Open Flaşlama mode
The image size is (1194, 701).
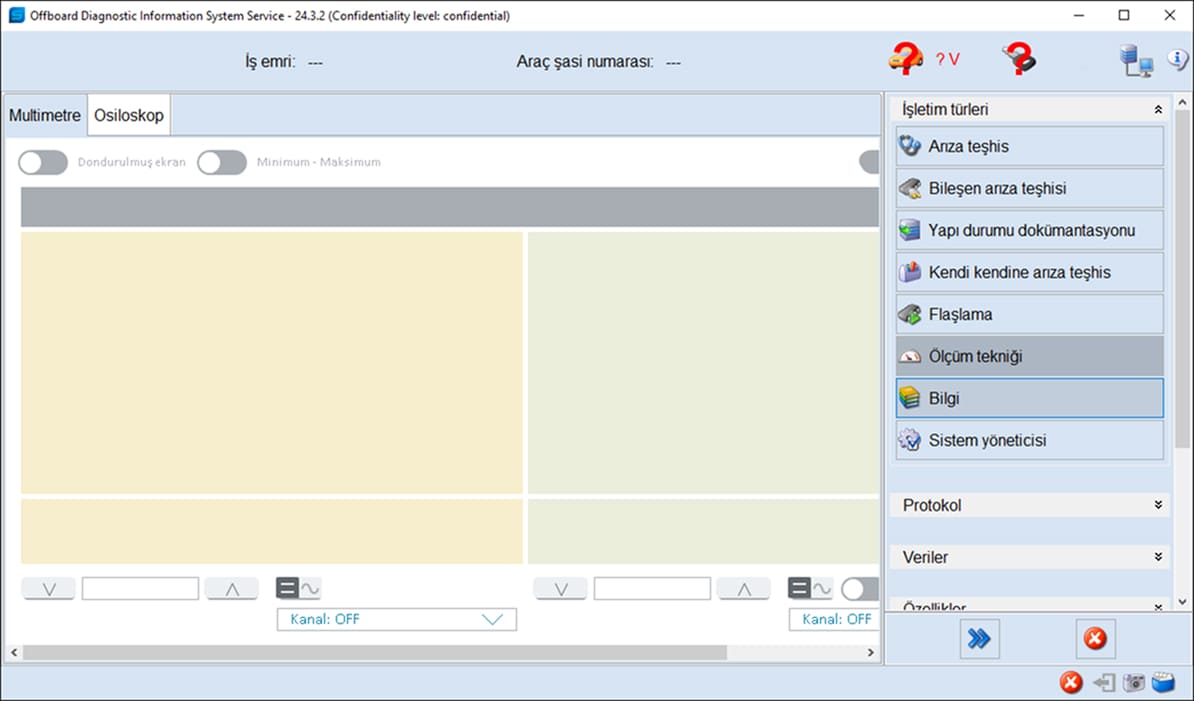[1030, 314]
